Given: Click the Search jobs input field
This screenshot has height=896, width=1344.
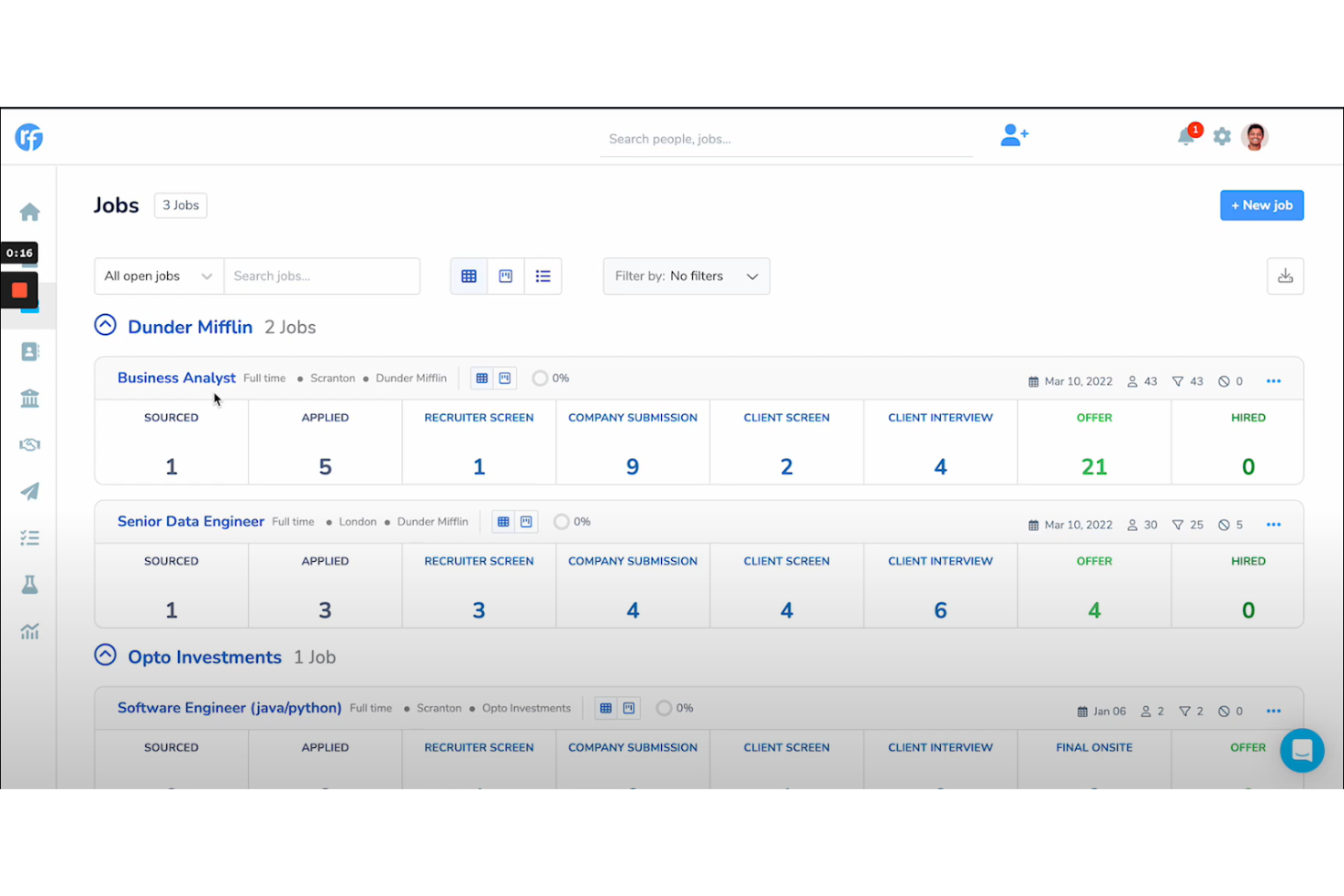Looking at the screenshot, I should pyautogui.click(x=322, y=275).
